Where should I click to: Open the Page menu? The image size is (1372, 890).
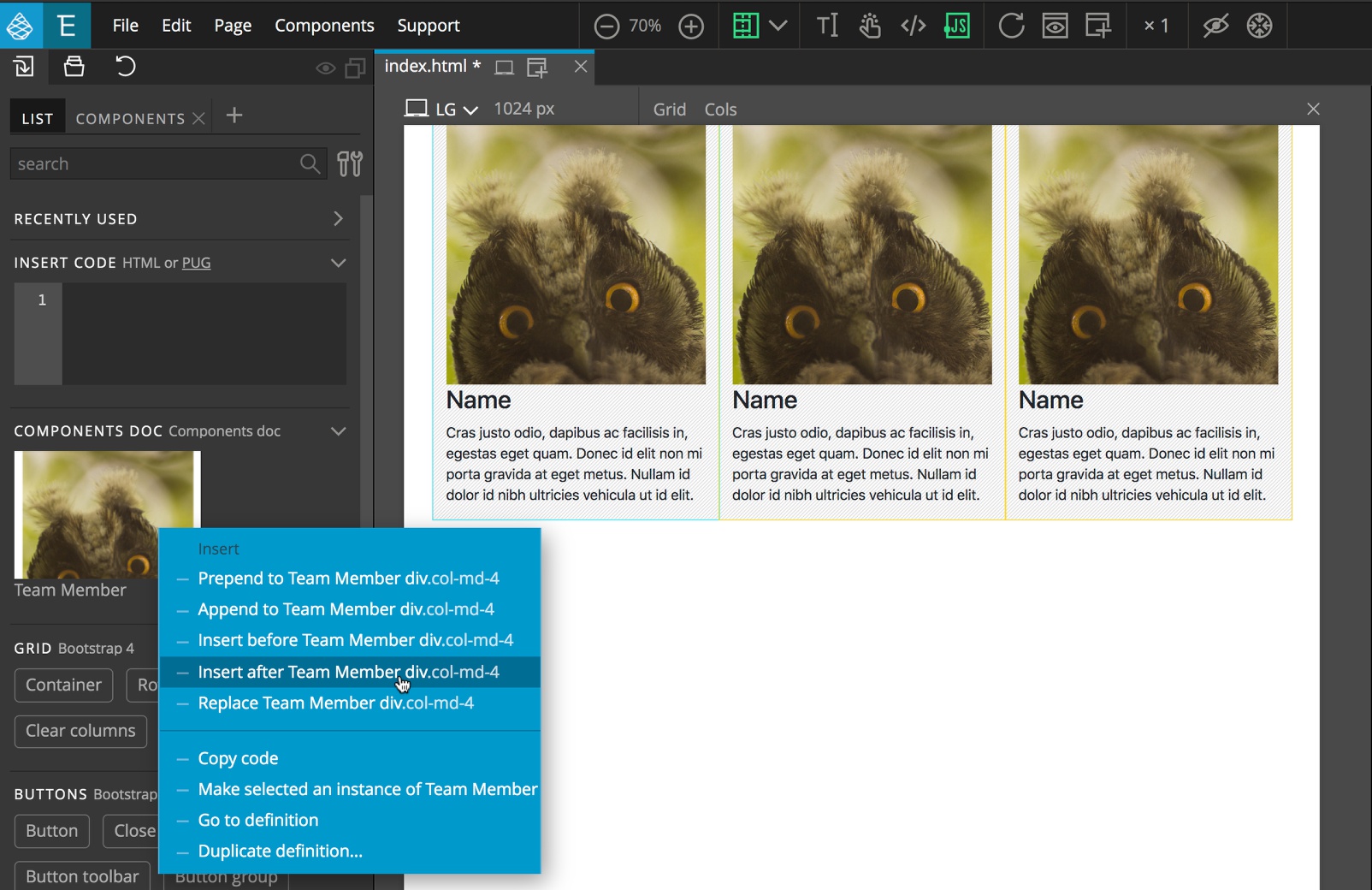click(233, 26)
